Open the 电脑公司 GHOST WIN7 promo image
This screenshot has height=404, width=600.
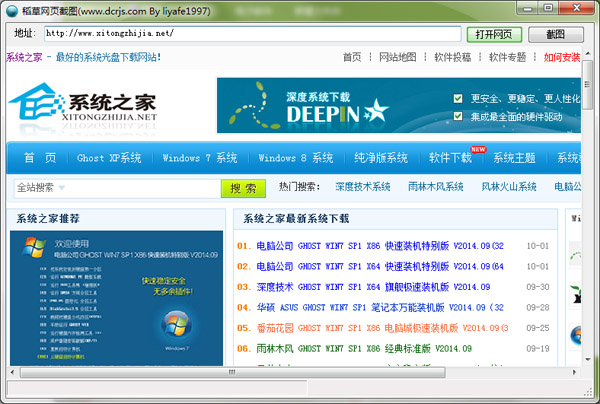[x=116, y=298]
